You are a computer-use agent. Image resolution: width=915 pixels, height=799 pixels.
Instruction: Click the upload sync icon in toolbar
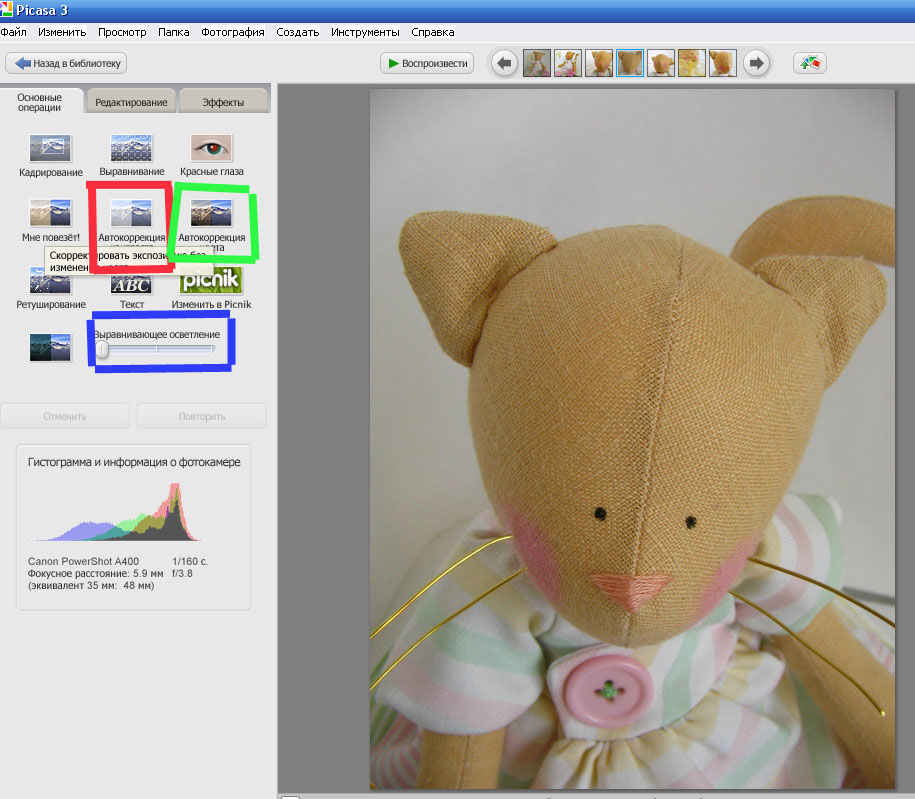click(809, 63)
